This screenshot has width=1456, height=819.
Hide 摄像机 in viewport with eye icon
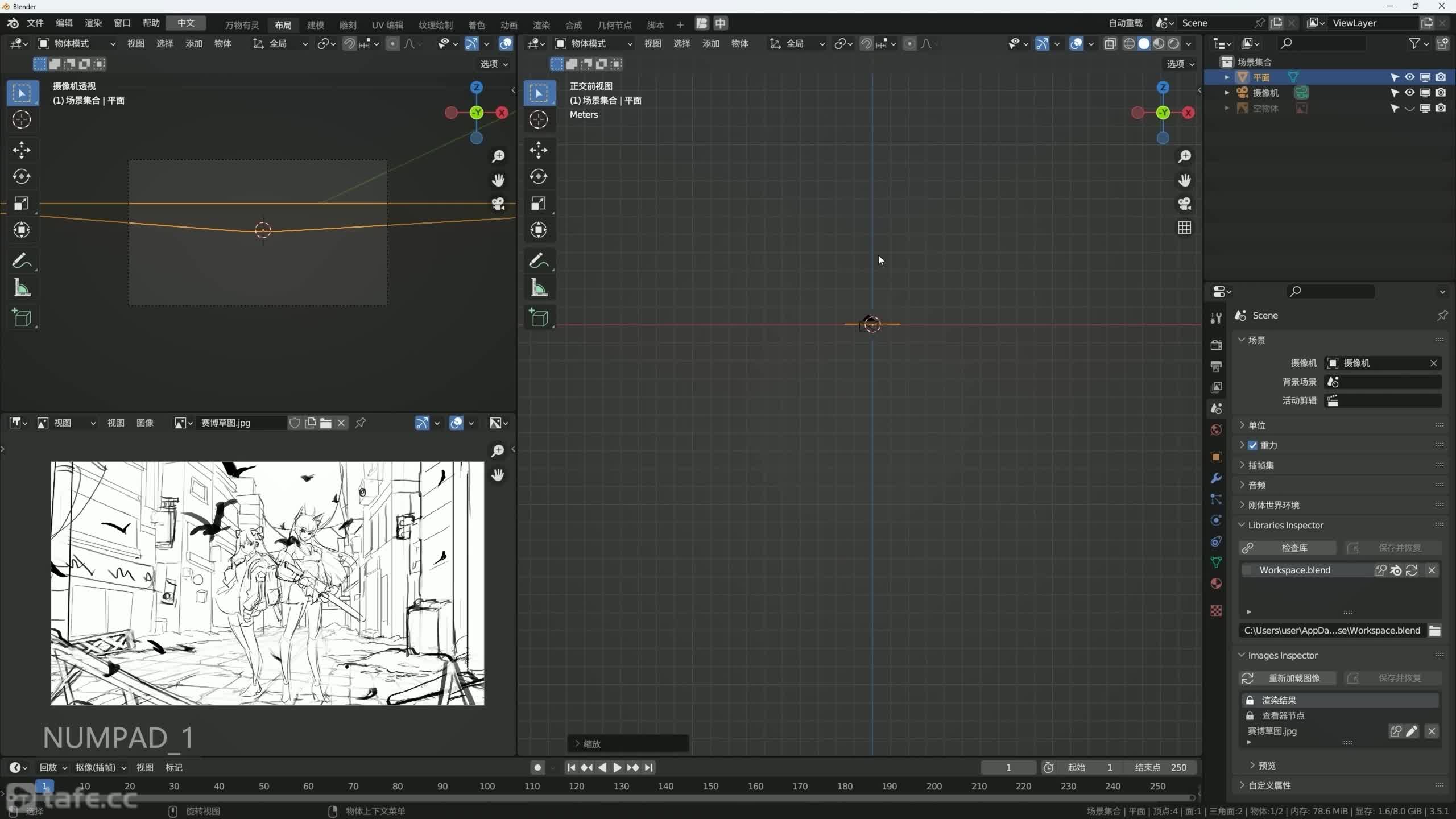tap(1410, 92)
